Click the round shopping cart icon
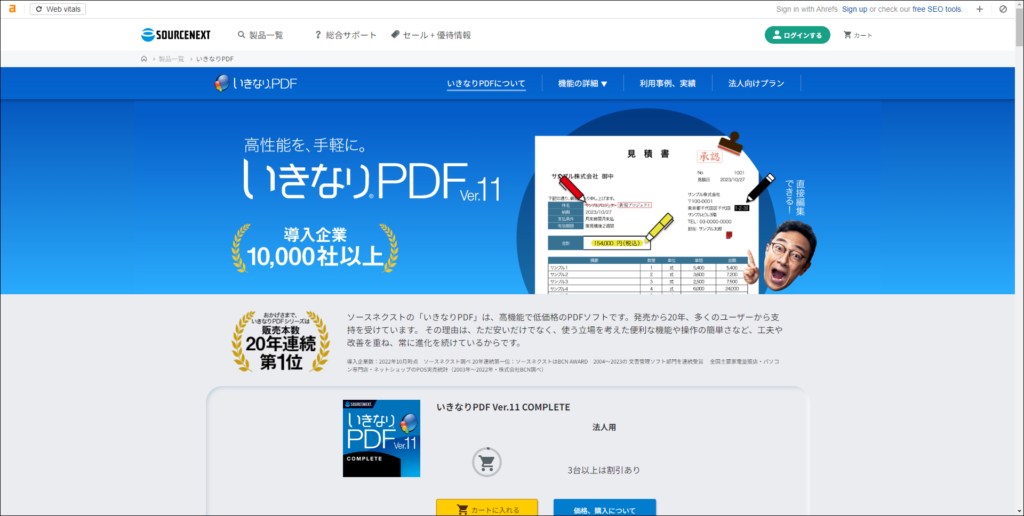1024x516 pixels. 487,462
